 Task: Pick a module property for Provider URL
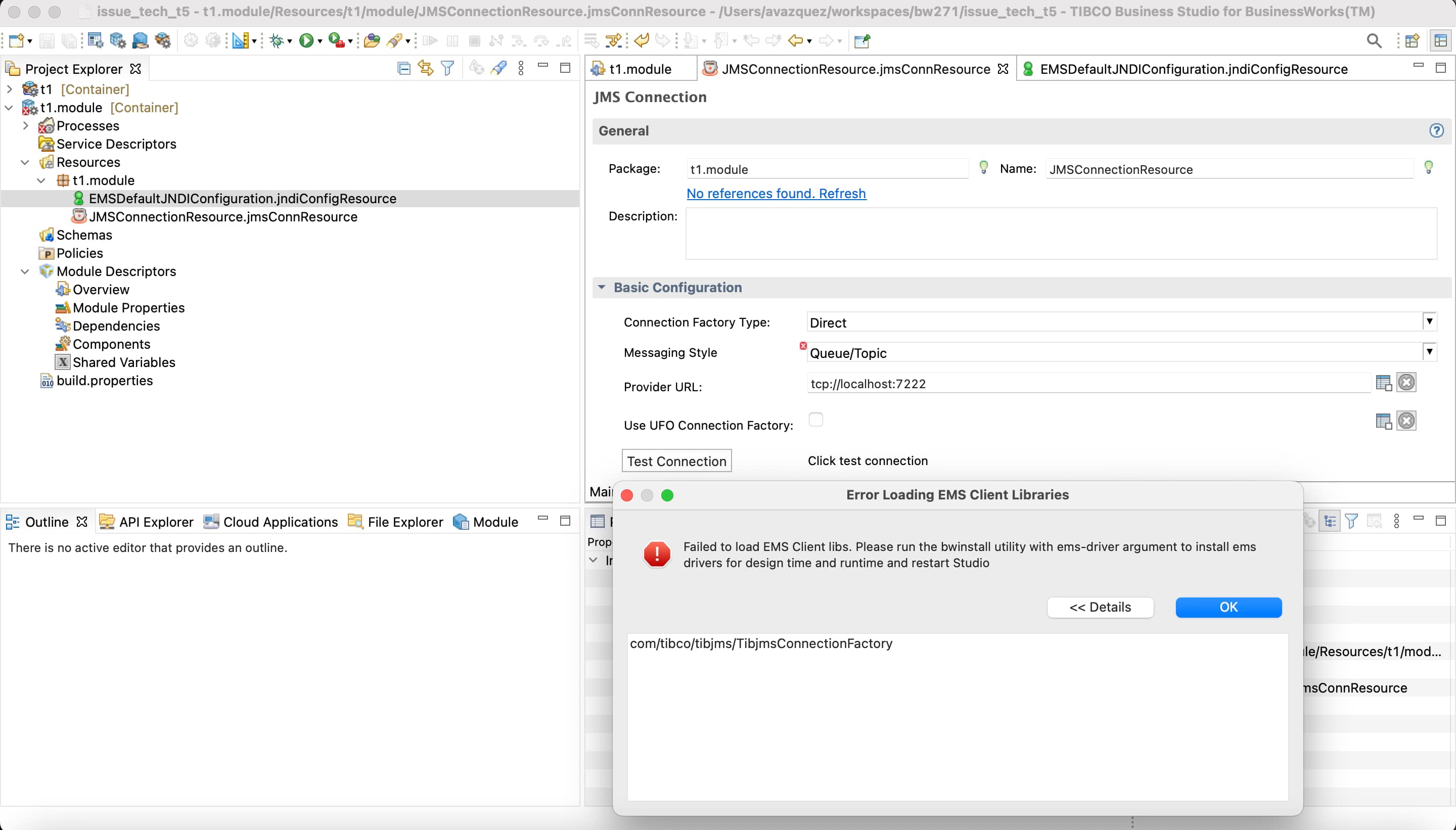(x=1383, y=383)
